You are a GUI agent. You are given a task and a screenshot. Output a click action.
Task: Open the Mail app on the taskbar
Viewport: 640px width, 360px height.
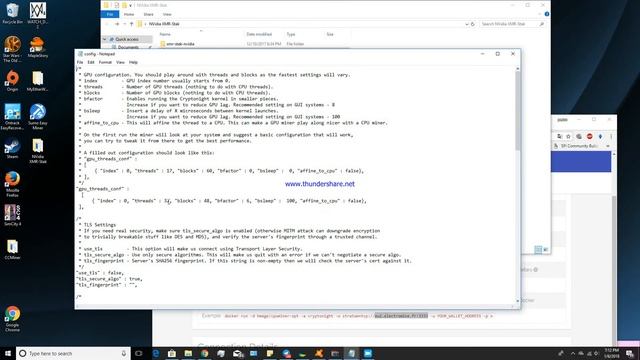(237, 353)
